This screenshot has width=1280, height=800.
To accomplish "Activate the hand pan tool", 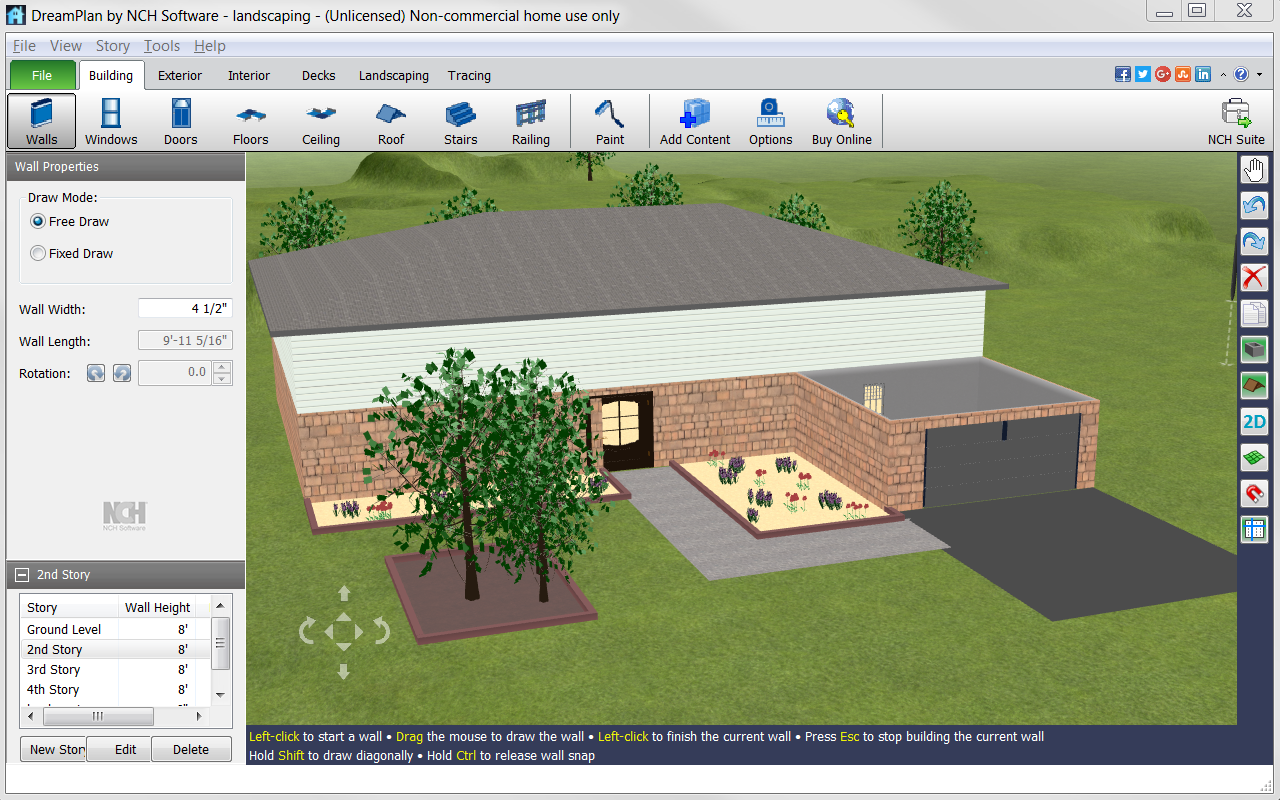I will coord(1254,171).
